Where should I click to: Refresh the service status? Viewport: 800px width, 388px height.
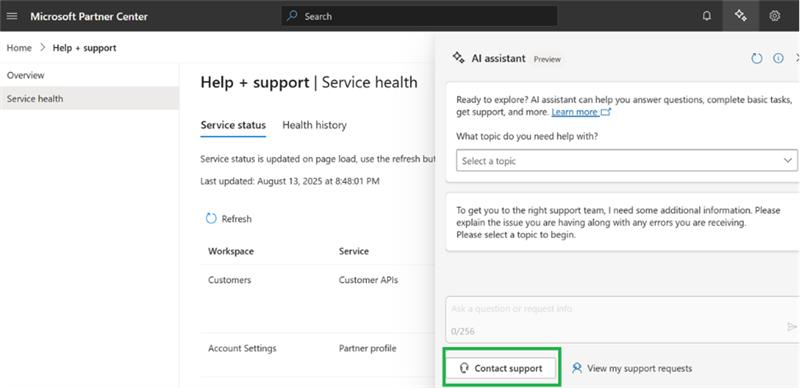click(x=229, y=219)
